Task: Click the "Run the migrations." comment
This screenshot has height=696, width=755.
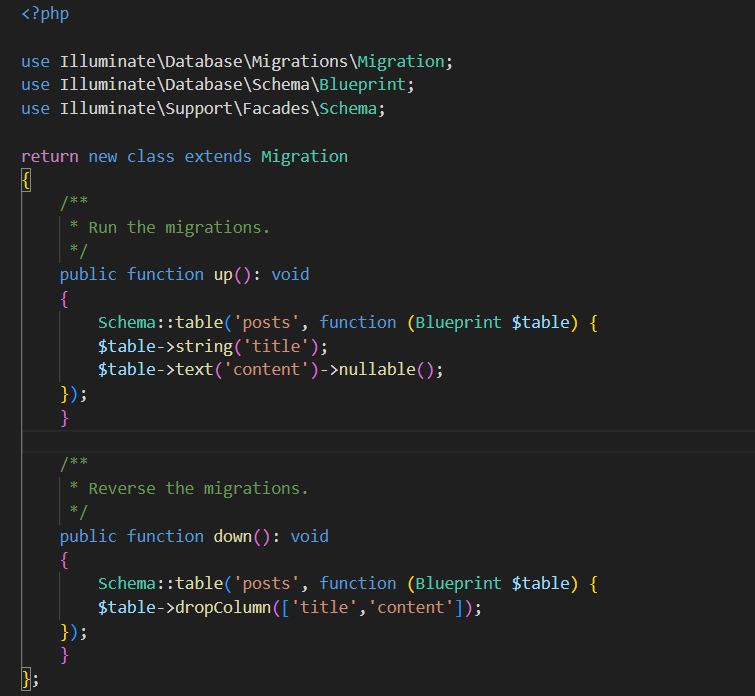Action: 180,227
